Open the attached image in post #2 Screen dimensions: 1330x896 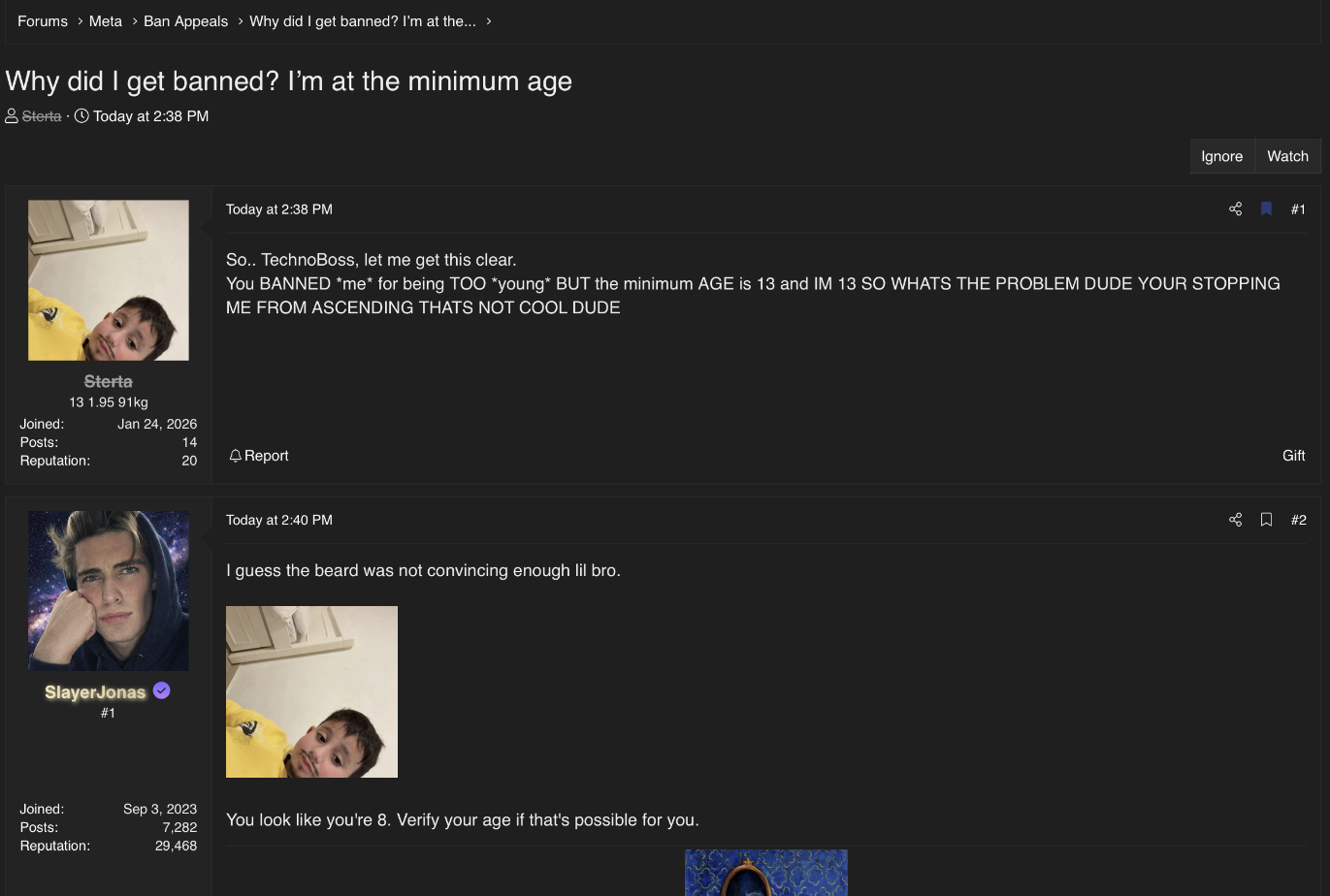(311, 691)
